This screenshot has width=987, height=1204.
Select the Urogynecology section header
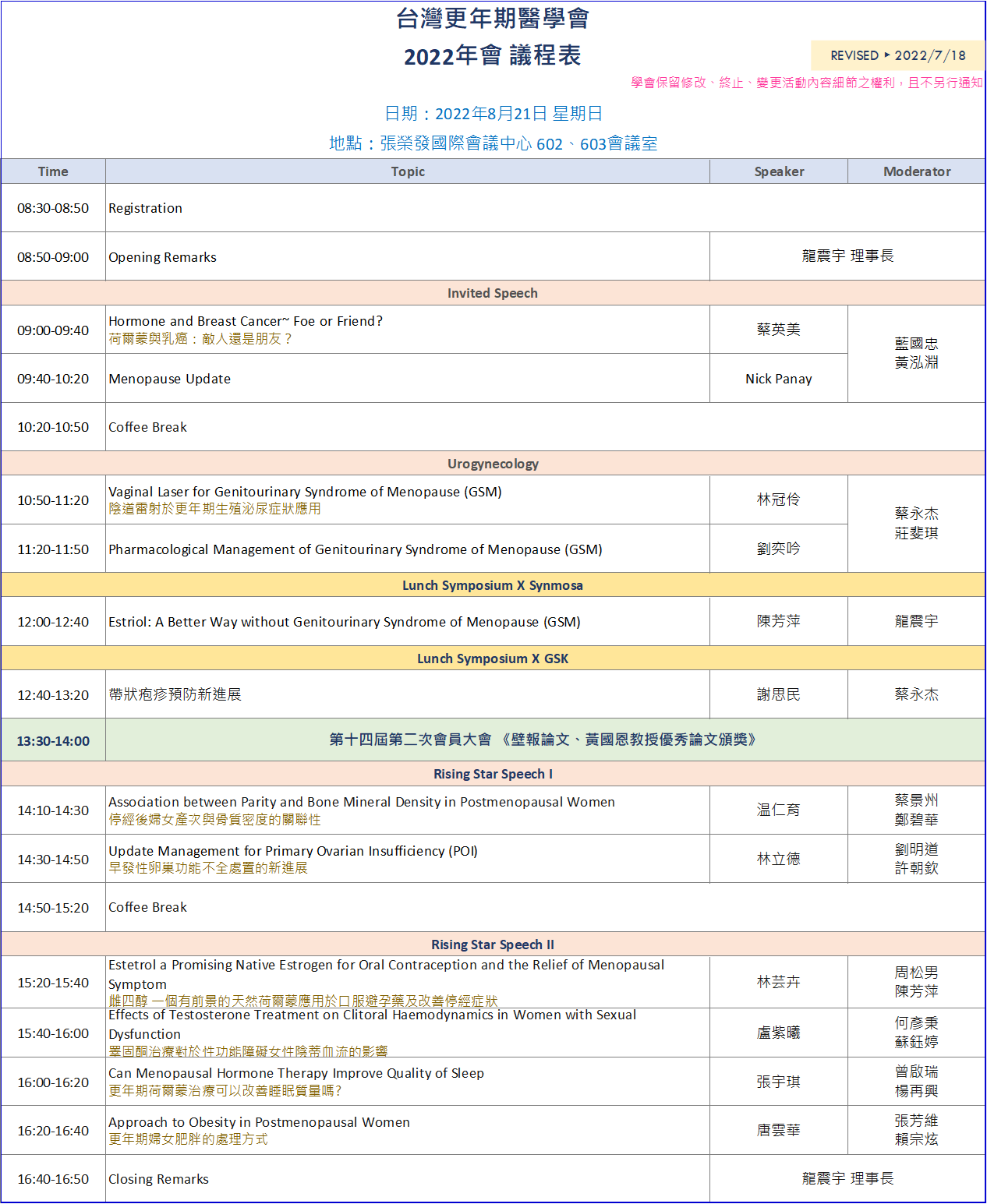click(x=493, y=464)
